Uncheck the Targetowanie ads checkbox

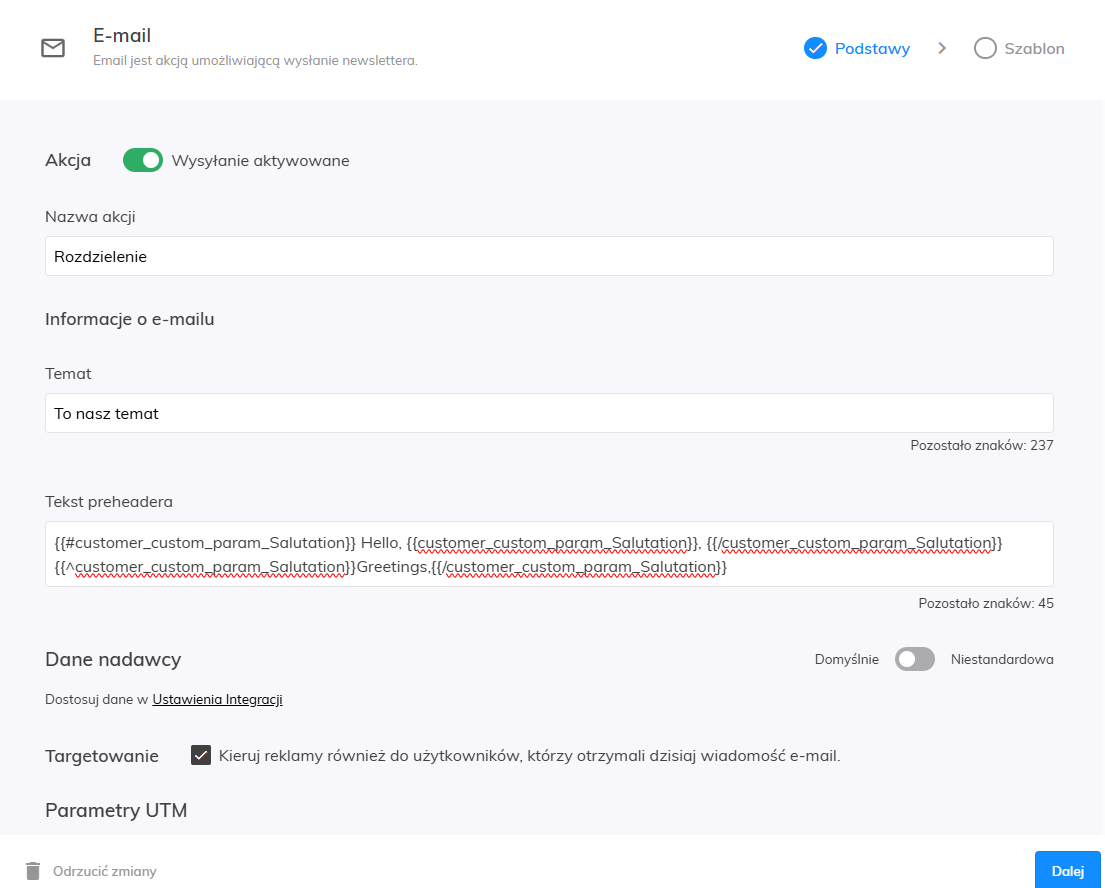[x=201, y=755]
